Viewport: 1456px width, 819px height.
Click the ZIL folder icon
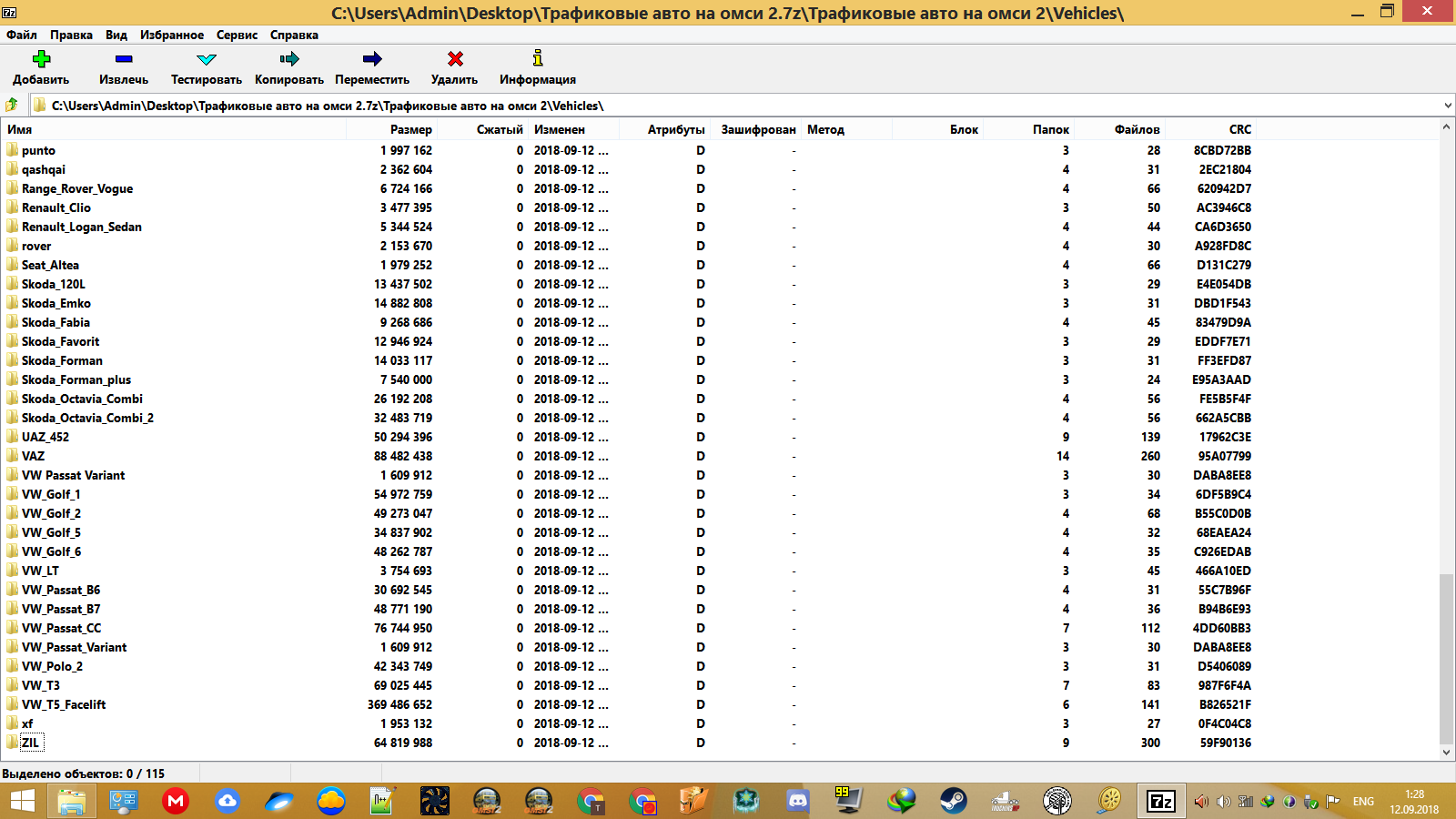click(x=12, y=742)
